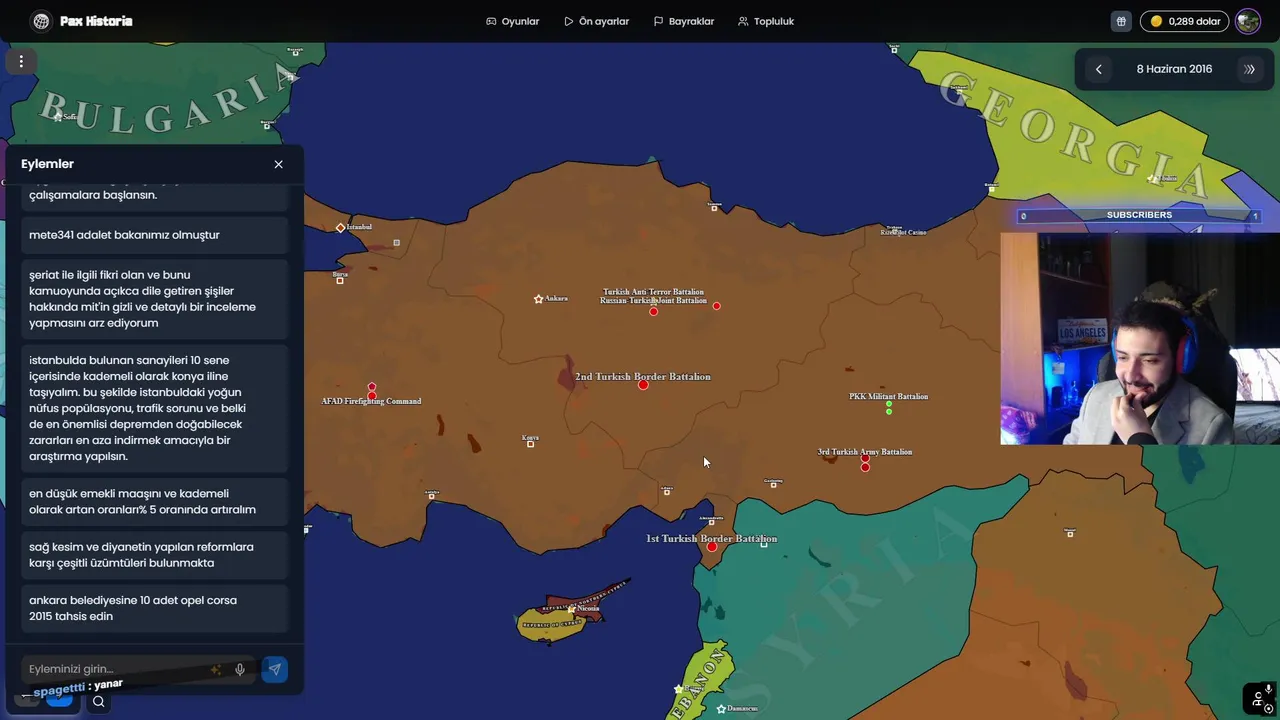This screenshot has width=1280, height=720.
Task: Click the Sofia capital star
Action: tap(58, 117)
